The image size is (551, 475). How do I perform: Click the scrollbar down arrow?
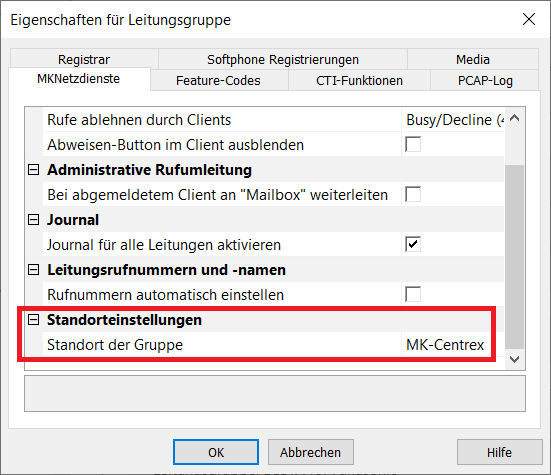514,359
